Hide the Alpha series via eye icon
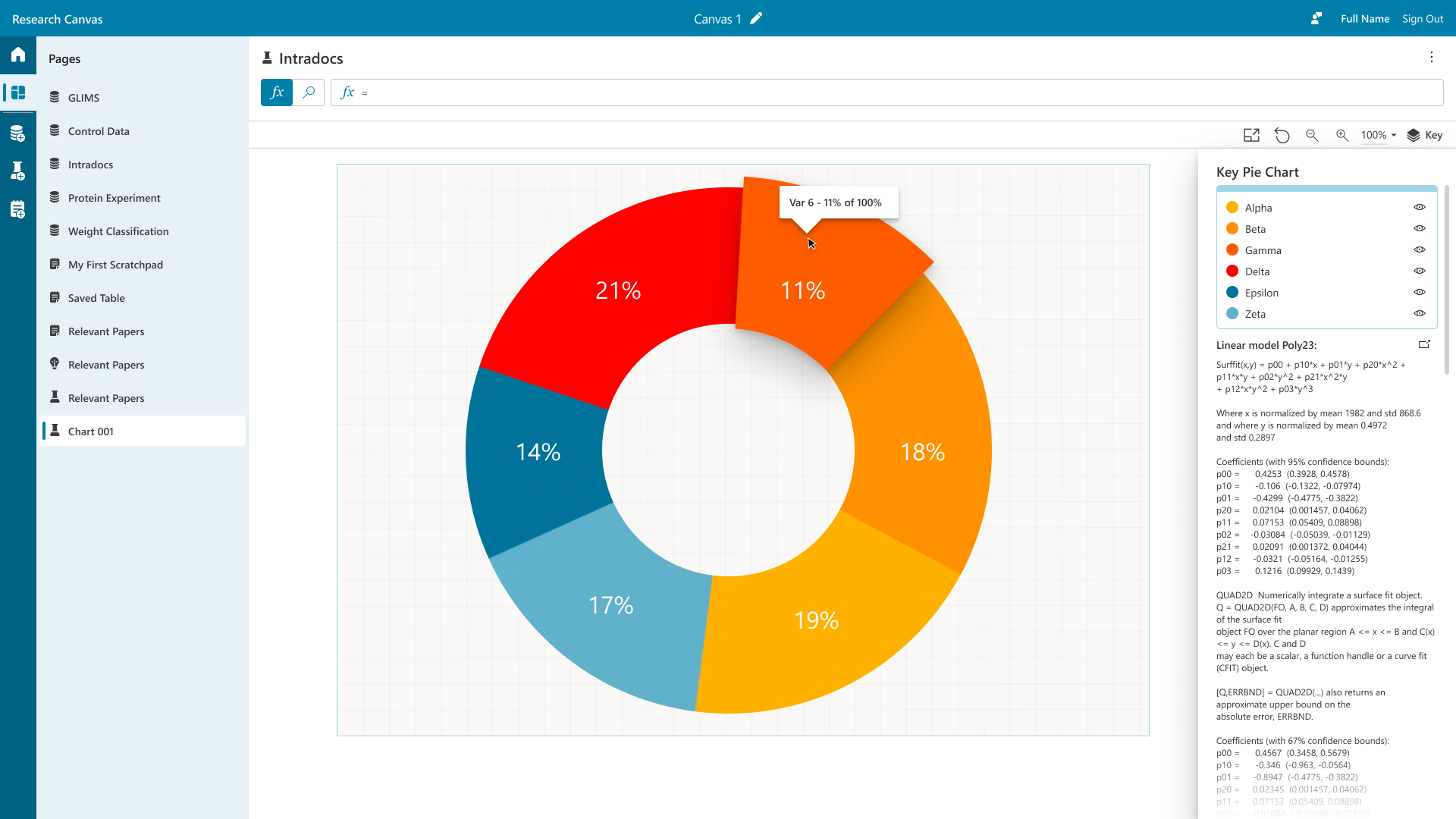 click(x=1420, y=208)
